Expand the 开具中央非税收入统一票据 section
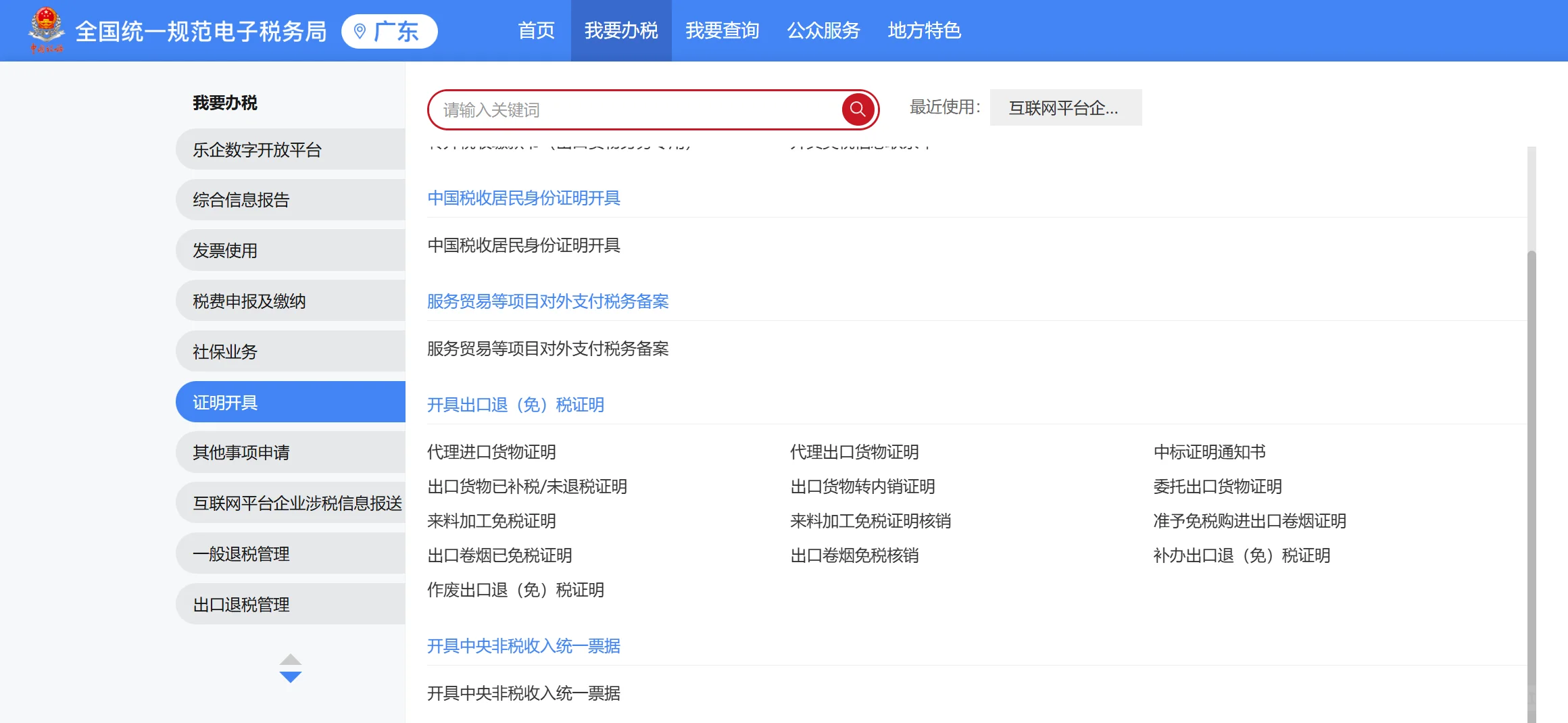The width and height of the screenshot is (1568, 723). [524, 646]
